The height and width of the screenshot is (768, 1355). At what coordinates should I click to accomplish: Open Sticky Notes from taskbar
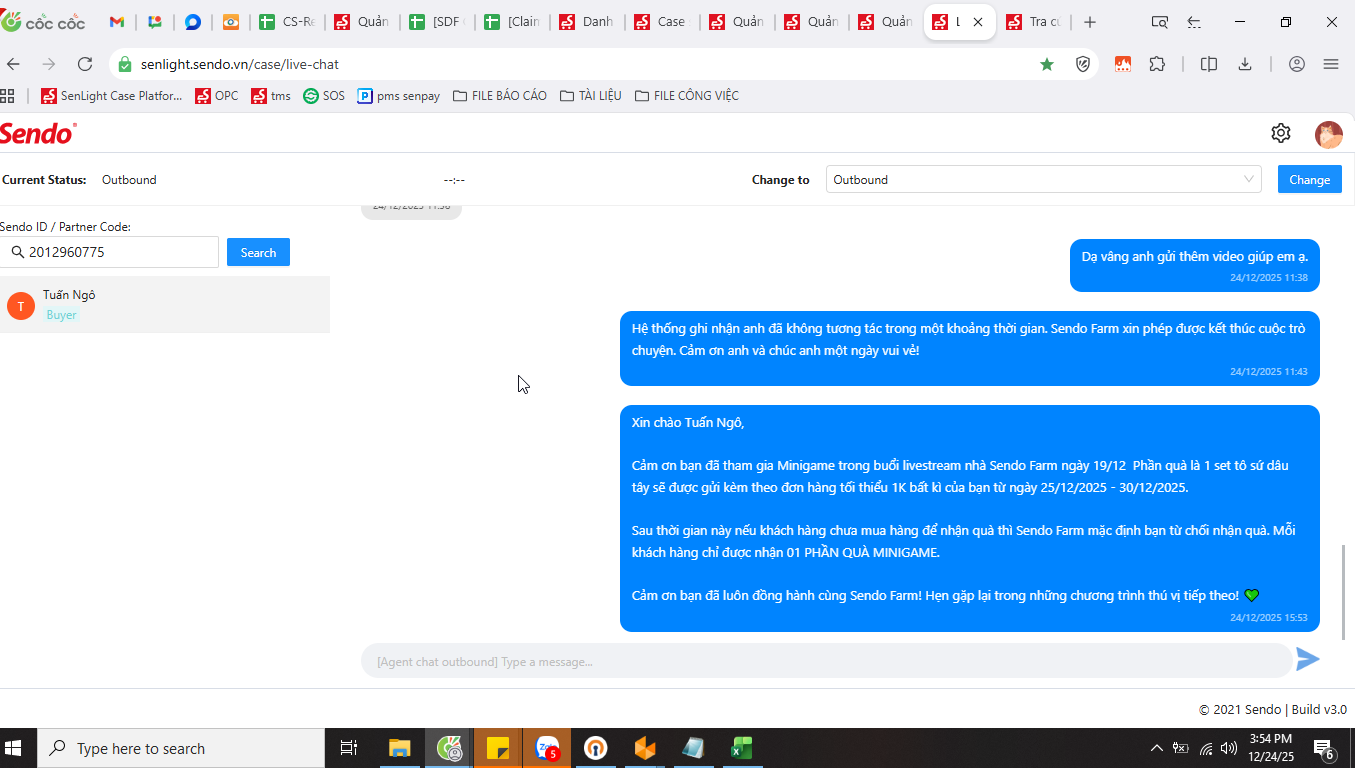coord(498,748)
